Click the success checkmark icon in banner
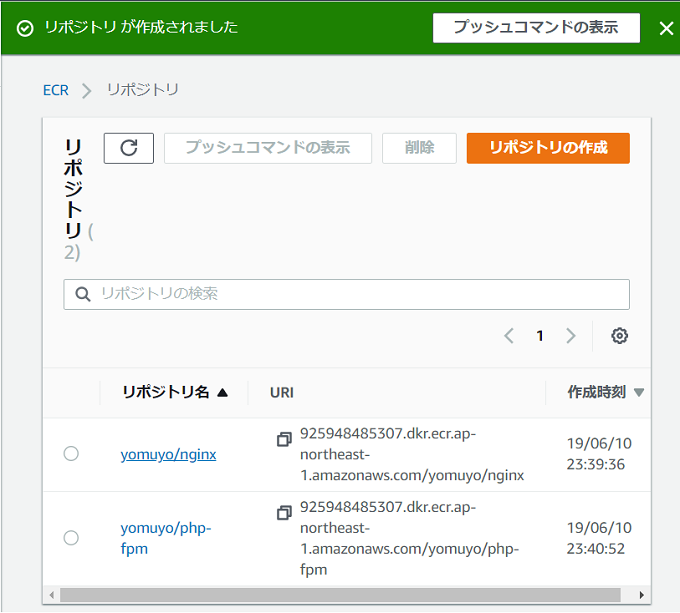The width and height of the screenshot is (680, 613). click(x=25, y=29)
